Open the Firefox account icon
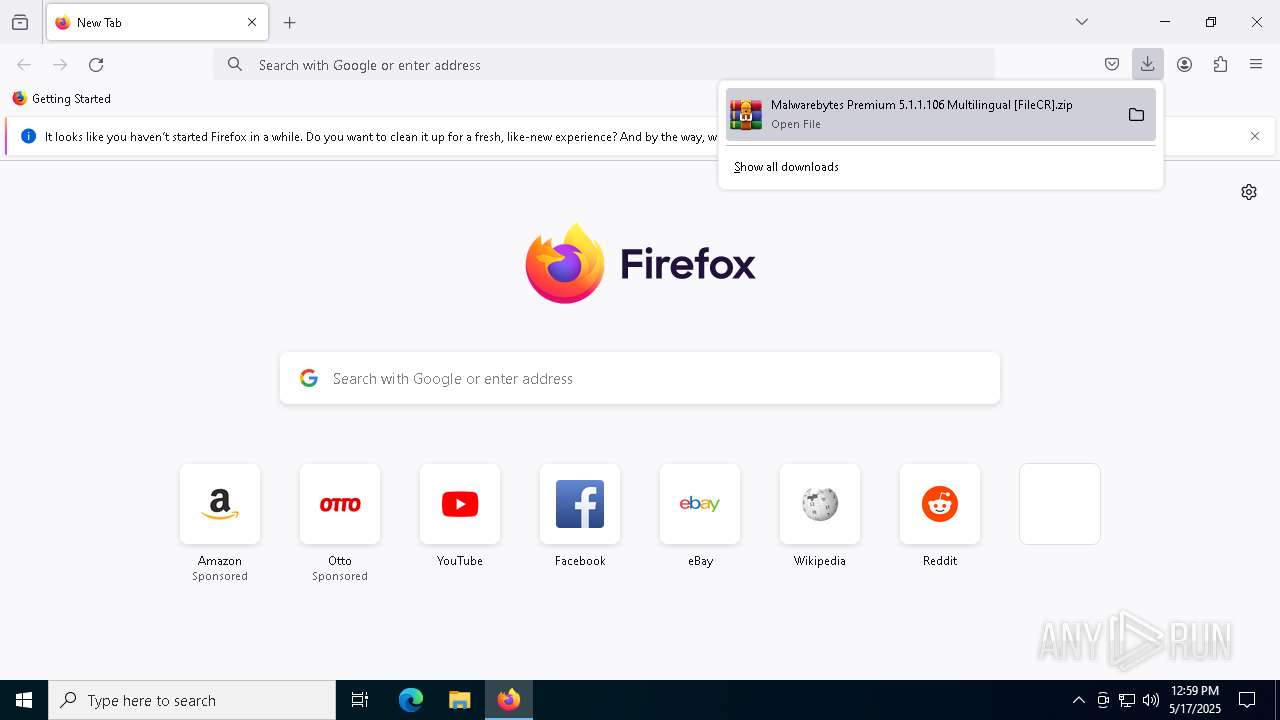1280x720 pixels. coord(1184,65)
